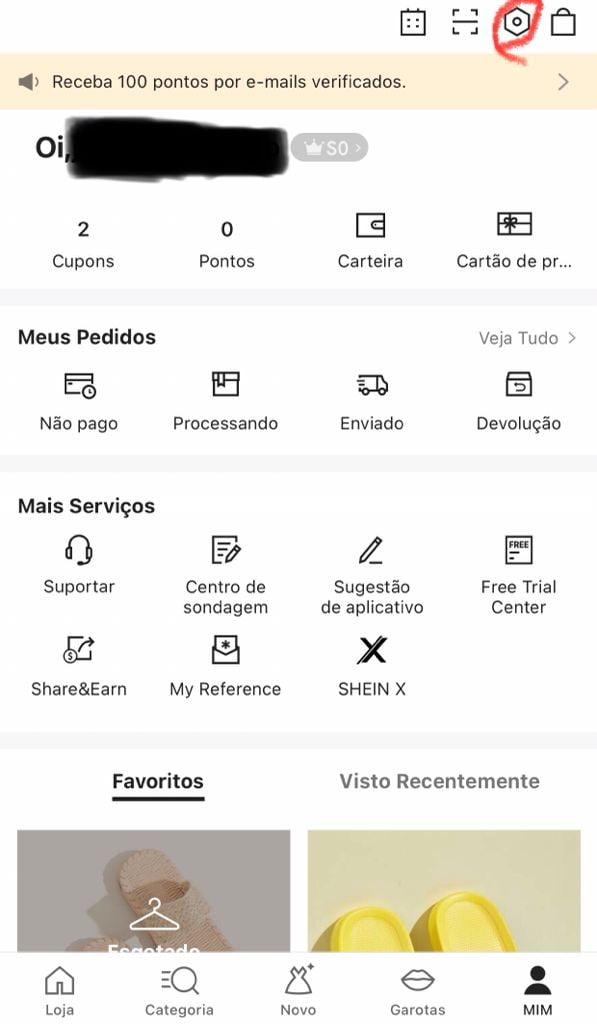The image size is (597, 1024).
Task: Open the 2 Cupons counter
Action: pos(83,244)
